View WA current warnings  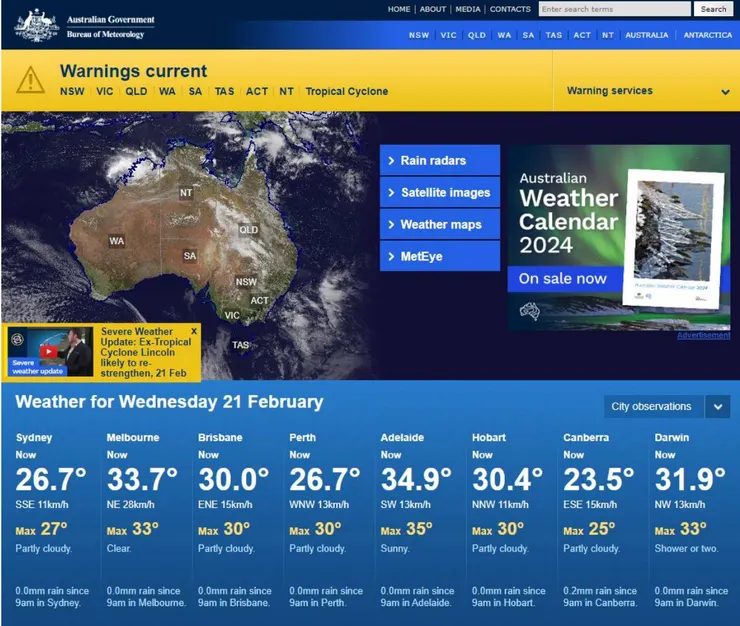point(167,91)
